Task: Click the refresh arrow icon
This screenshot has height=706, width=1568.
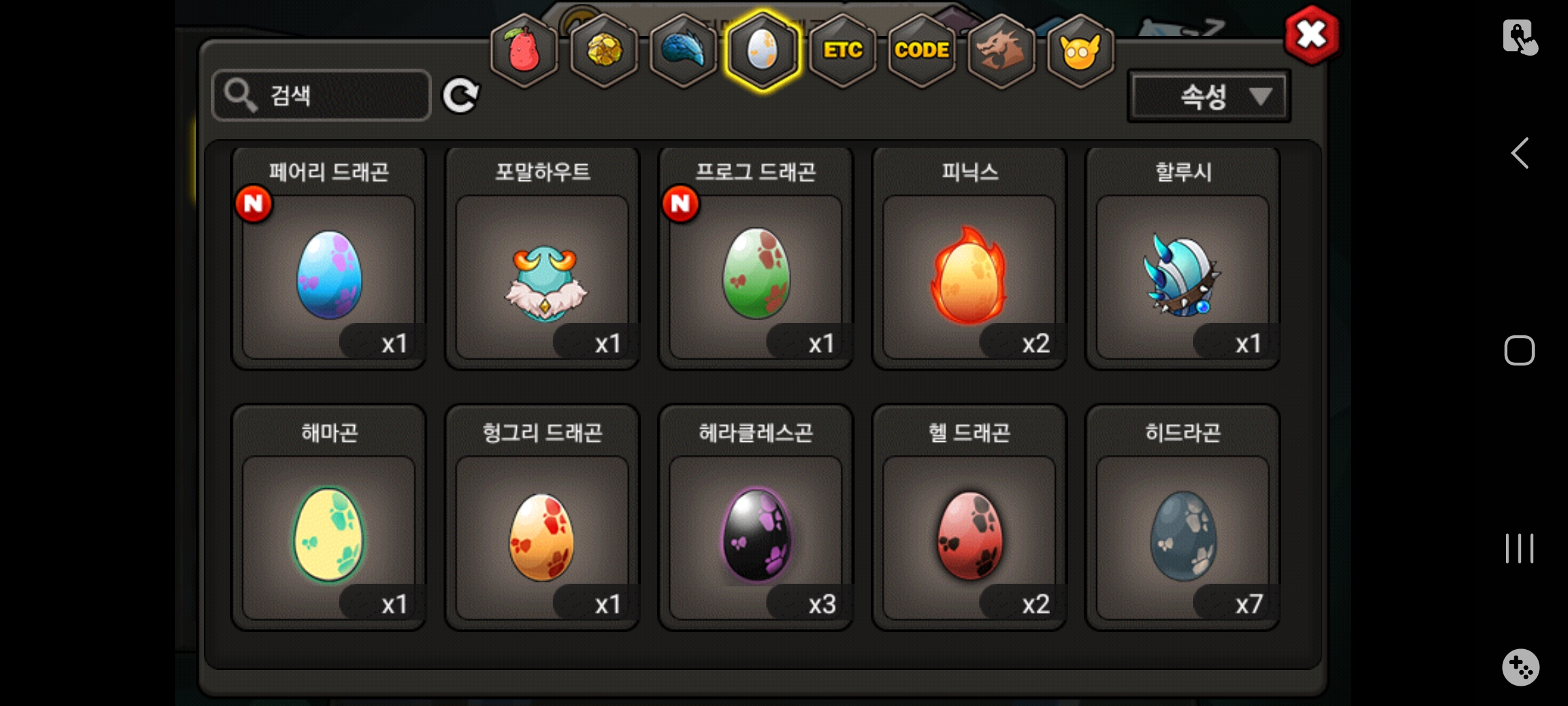Action: (461, 96)
